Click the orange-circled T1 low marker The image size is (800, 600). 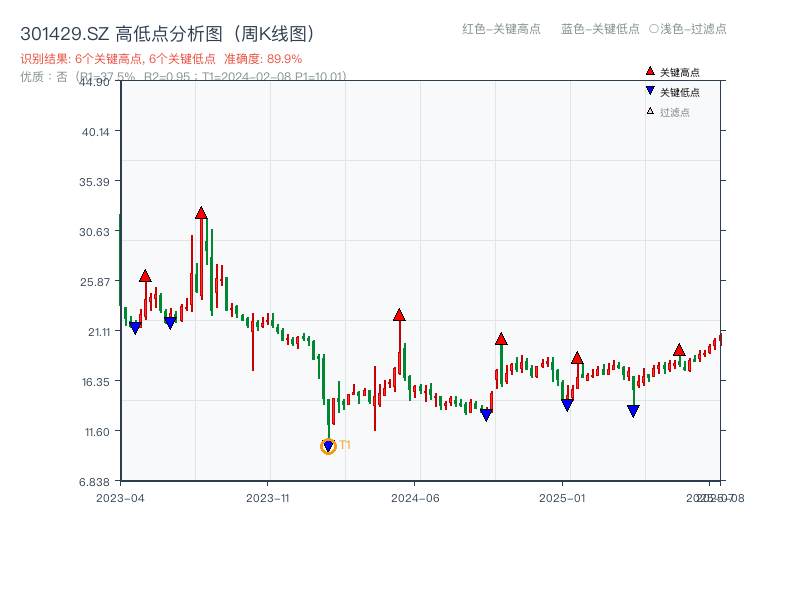(327, 444)
